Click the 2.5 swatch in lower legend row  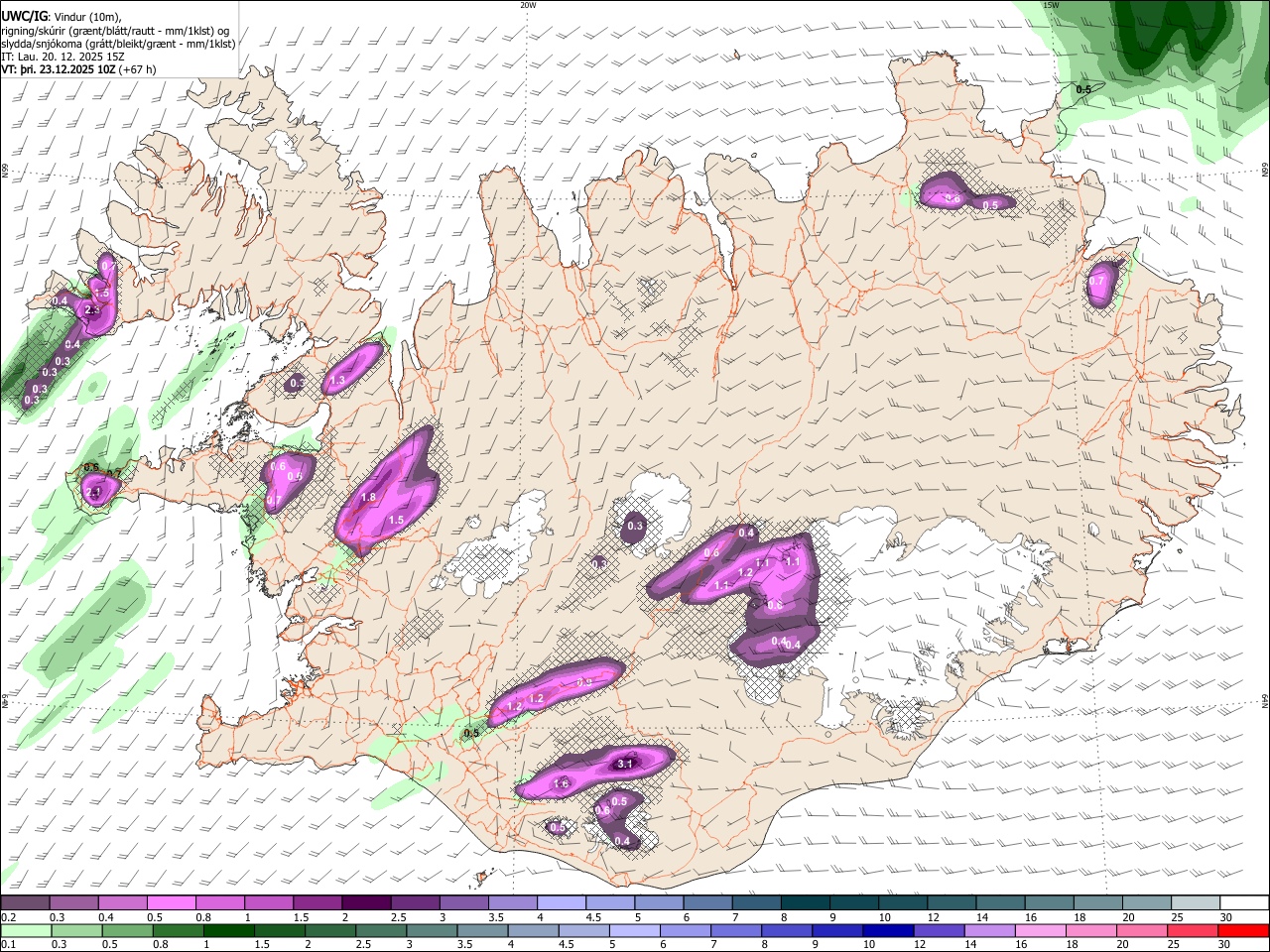tap(381, 930)
